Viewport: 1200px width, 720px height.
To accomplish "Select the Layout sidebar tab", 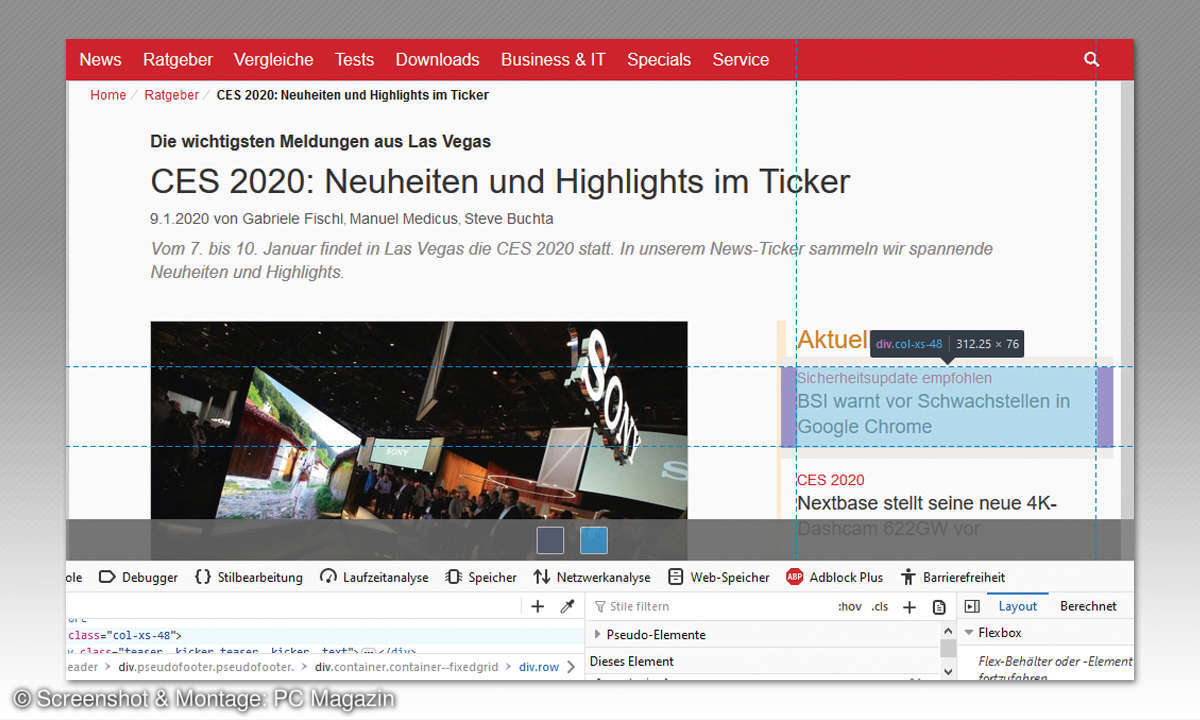I will [1018, 606].
